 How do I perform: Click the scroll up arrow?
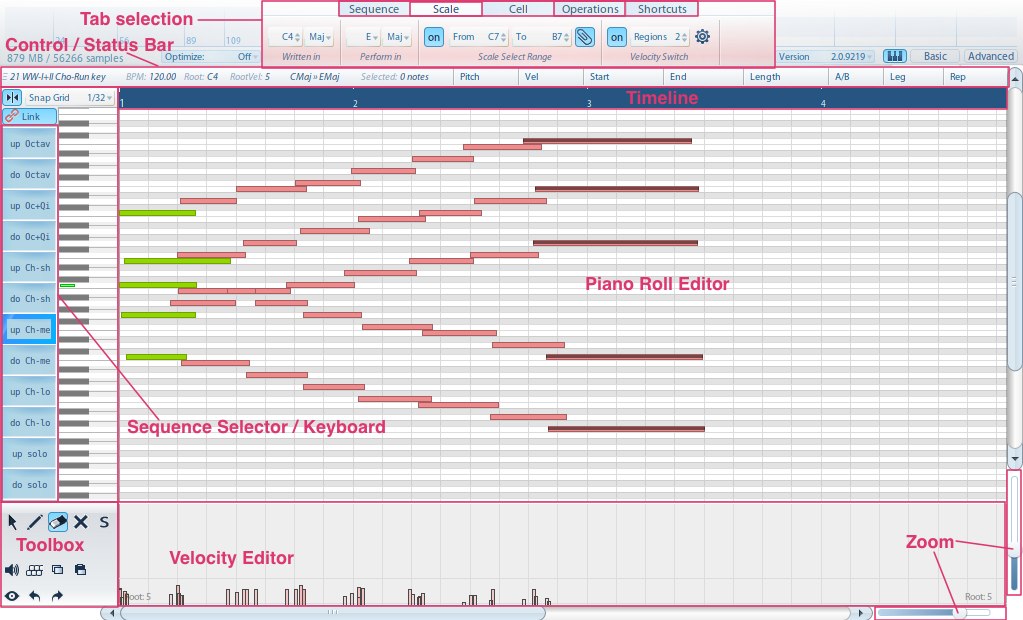[x=1015, y=78]
